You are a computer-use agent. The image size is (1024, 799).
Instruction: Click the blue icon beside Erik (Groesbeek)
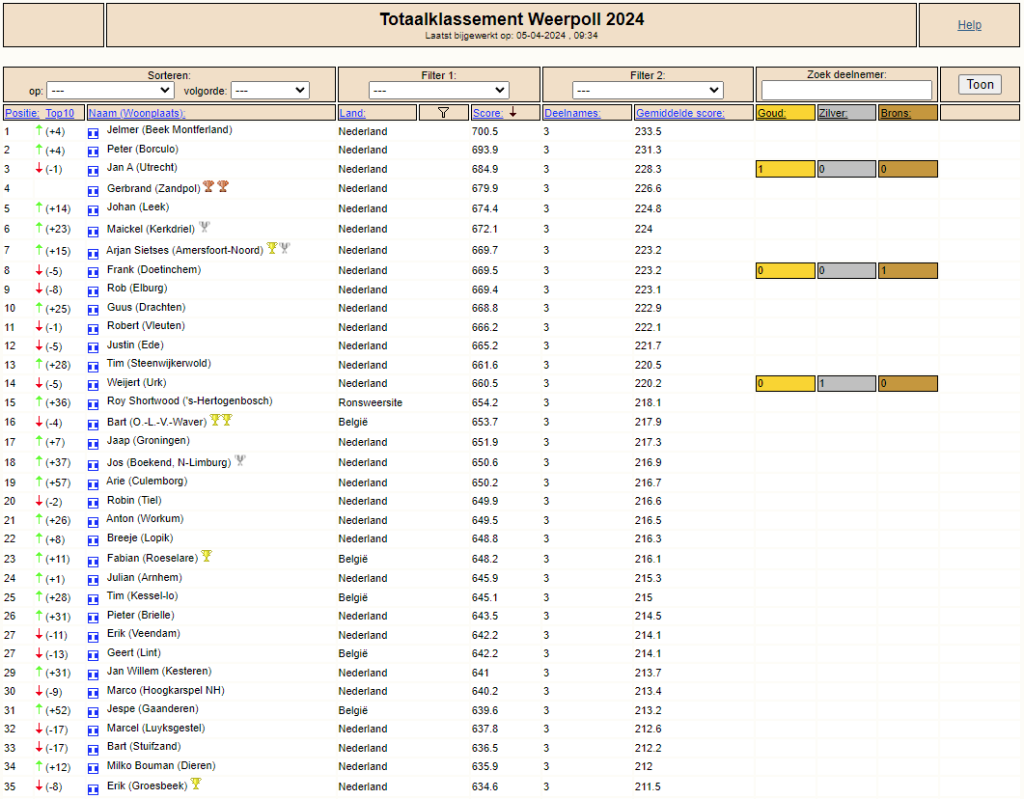coord(93,789)
